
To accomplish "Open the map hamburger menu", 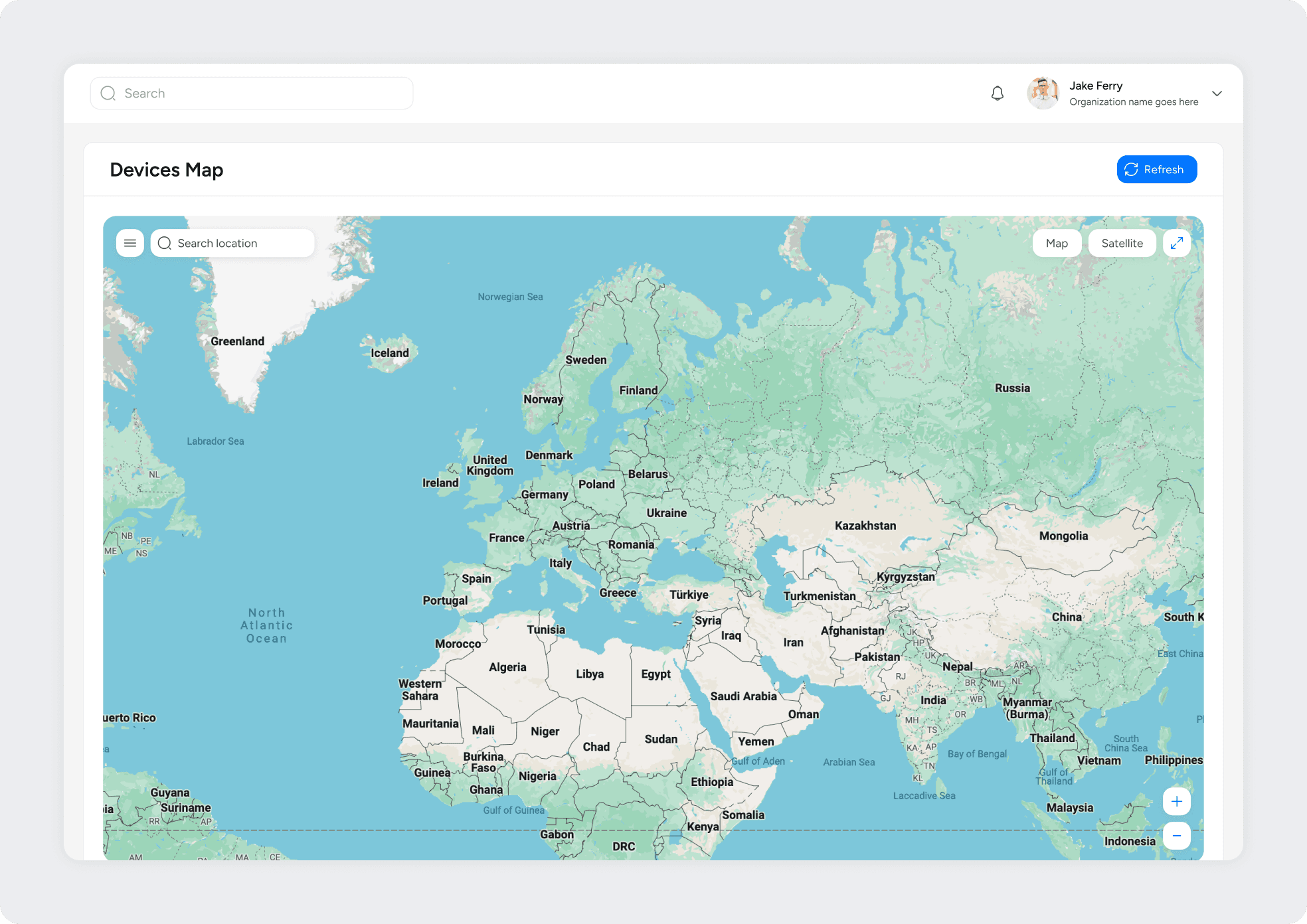I will tap(130, 243).
